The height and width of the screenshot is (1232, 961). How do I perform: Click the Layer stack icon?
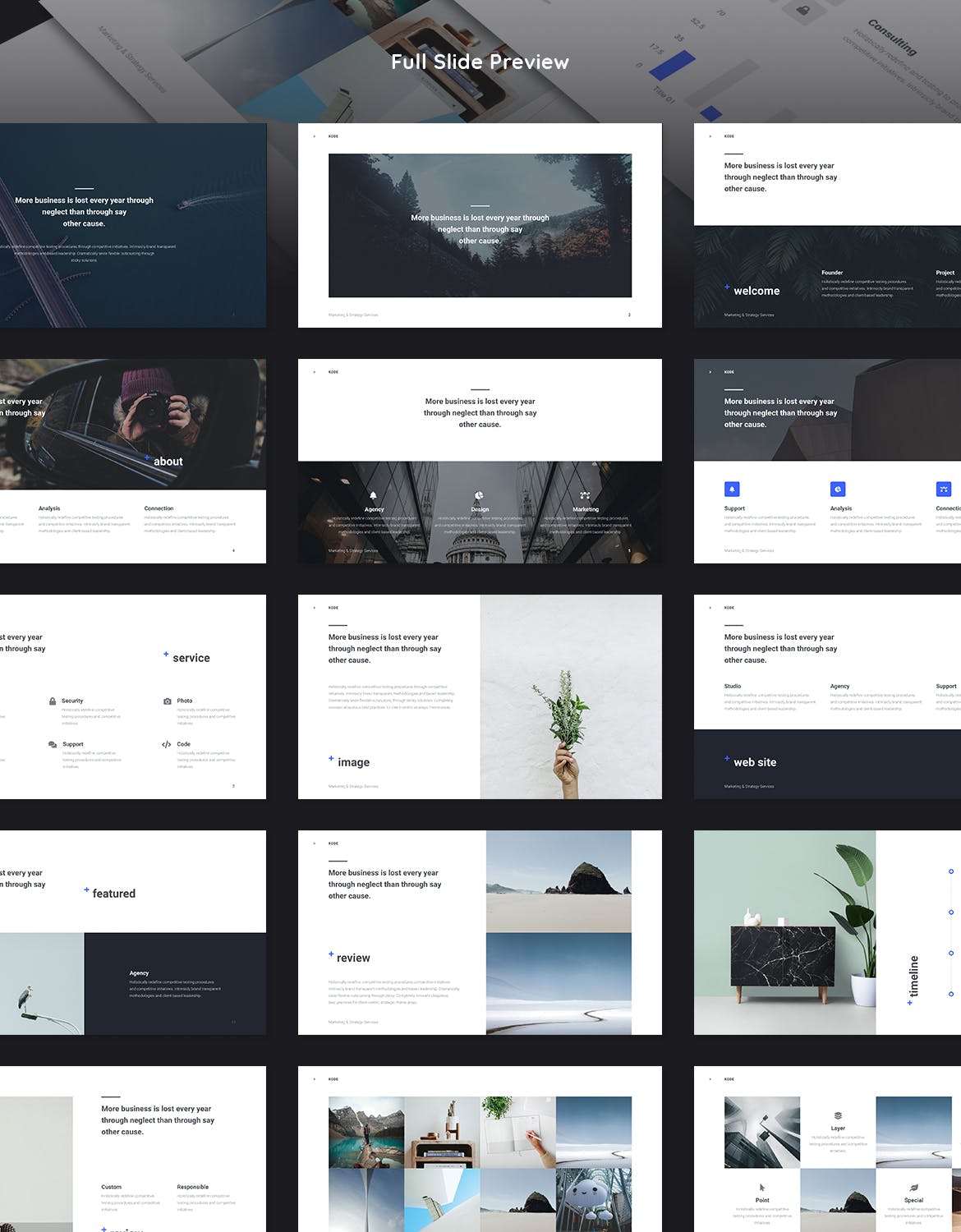838,1115
